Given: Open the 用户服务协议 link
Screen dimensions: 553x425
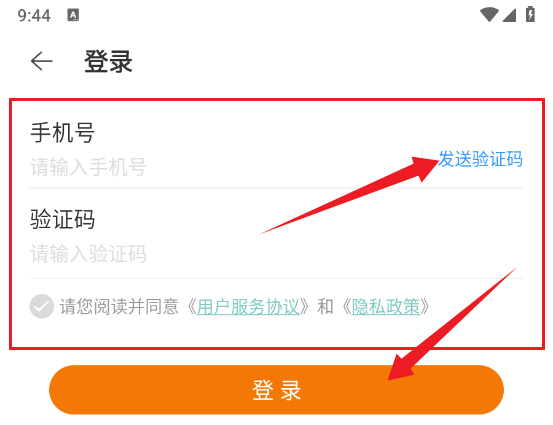Looking at the screenshot, I should pos(248,306).
